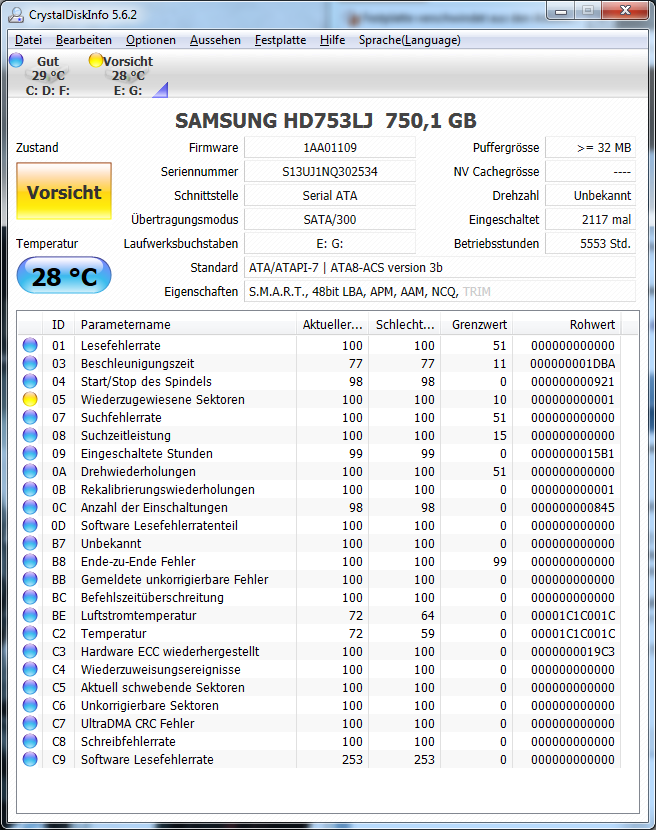Click the blue status icon for Lesefehlerrate
Viewport: 656px width, 830px height.
click(x=30, y=345)
